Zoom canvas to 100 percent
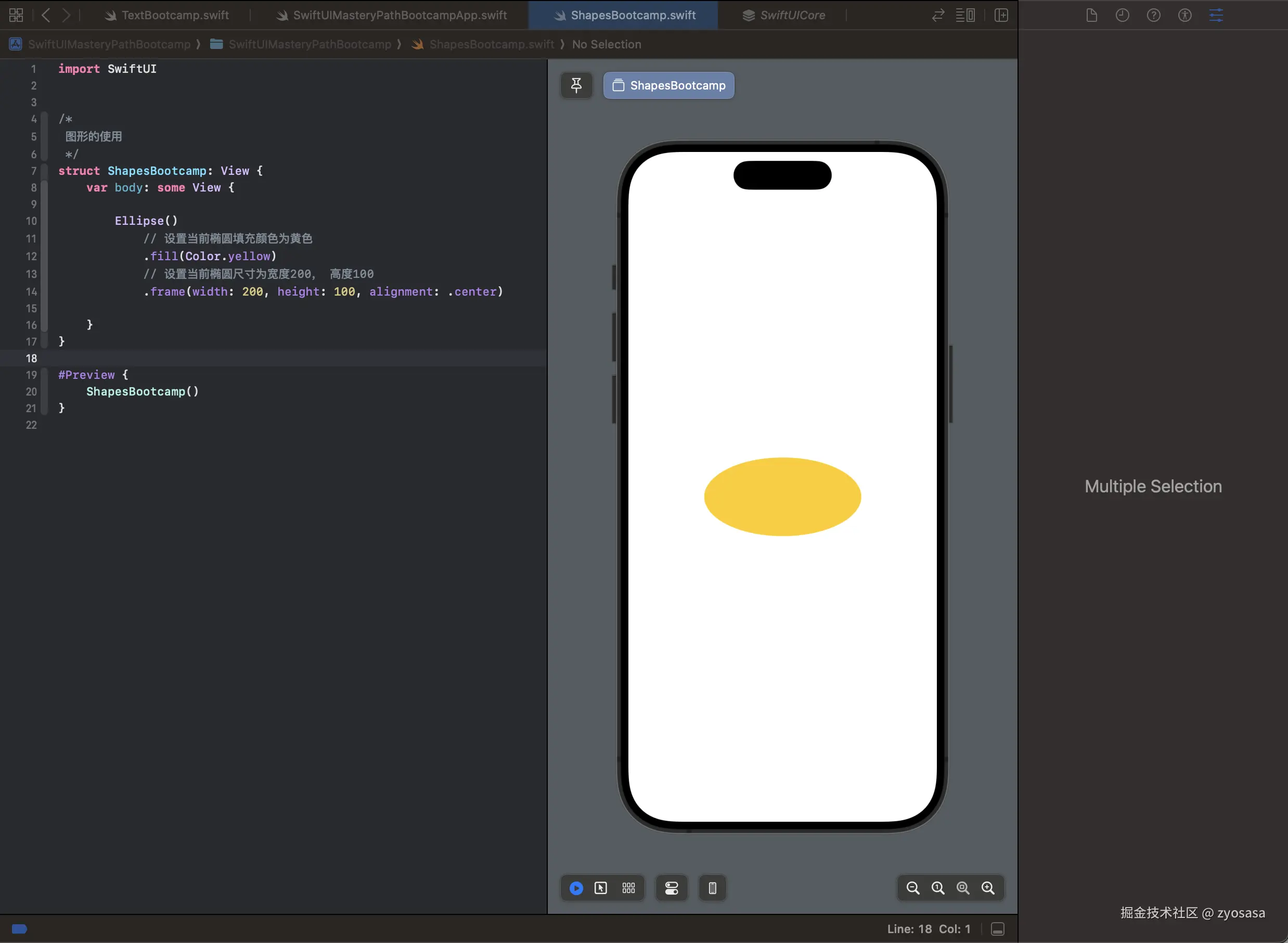The image size is (1288, 943). click(x=938, y=888)
